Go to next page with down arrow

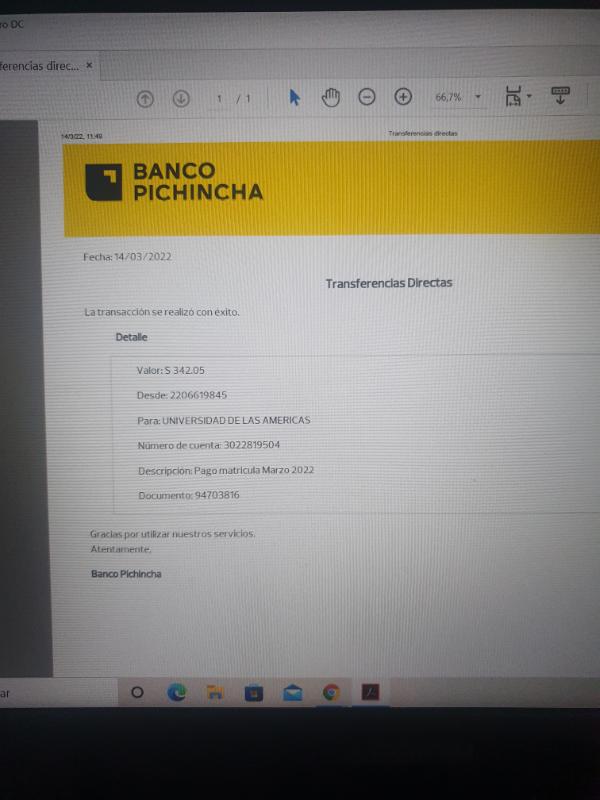[x=181, y=98]
